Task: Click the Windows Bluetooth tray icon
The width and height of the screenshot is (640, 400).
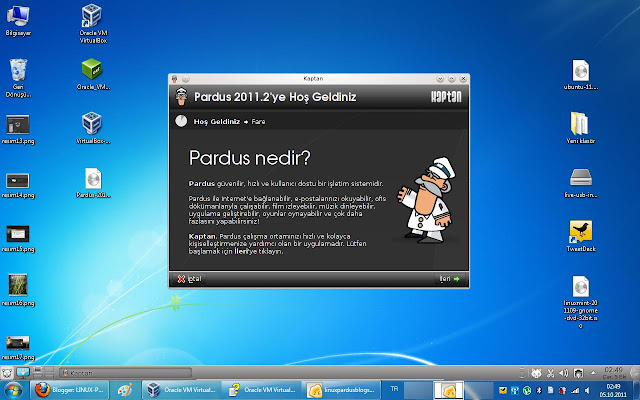Action: [538, 390]
